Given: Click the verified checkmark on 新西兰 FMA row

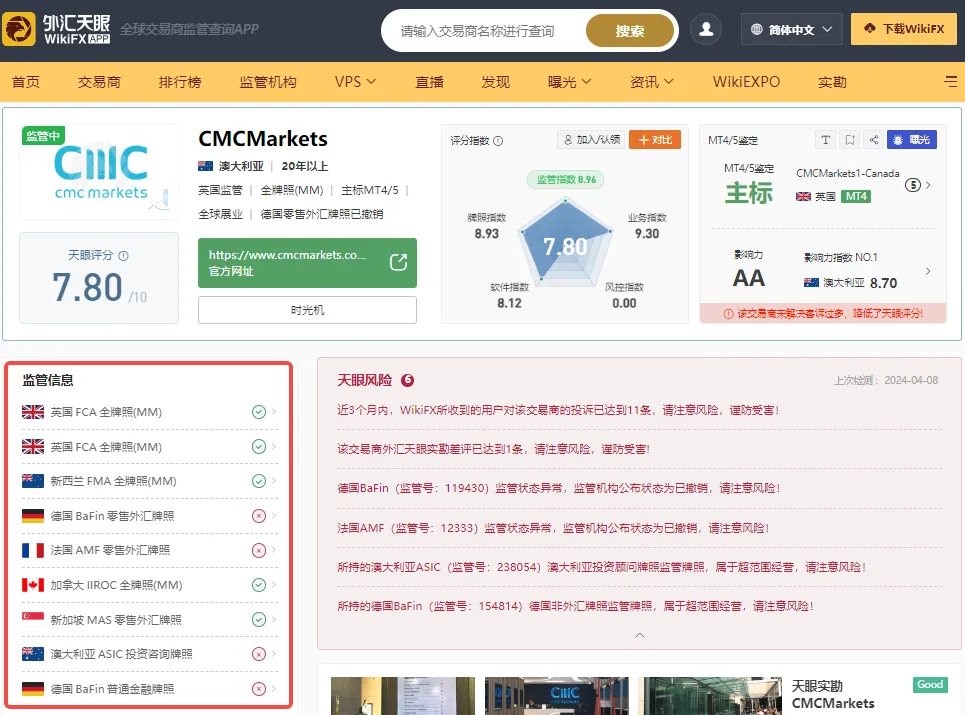Looking at the screenshot, I should 258,481.
